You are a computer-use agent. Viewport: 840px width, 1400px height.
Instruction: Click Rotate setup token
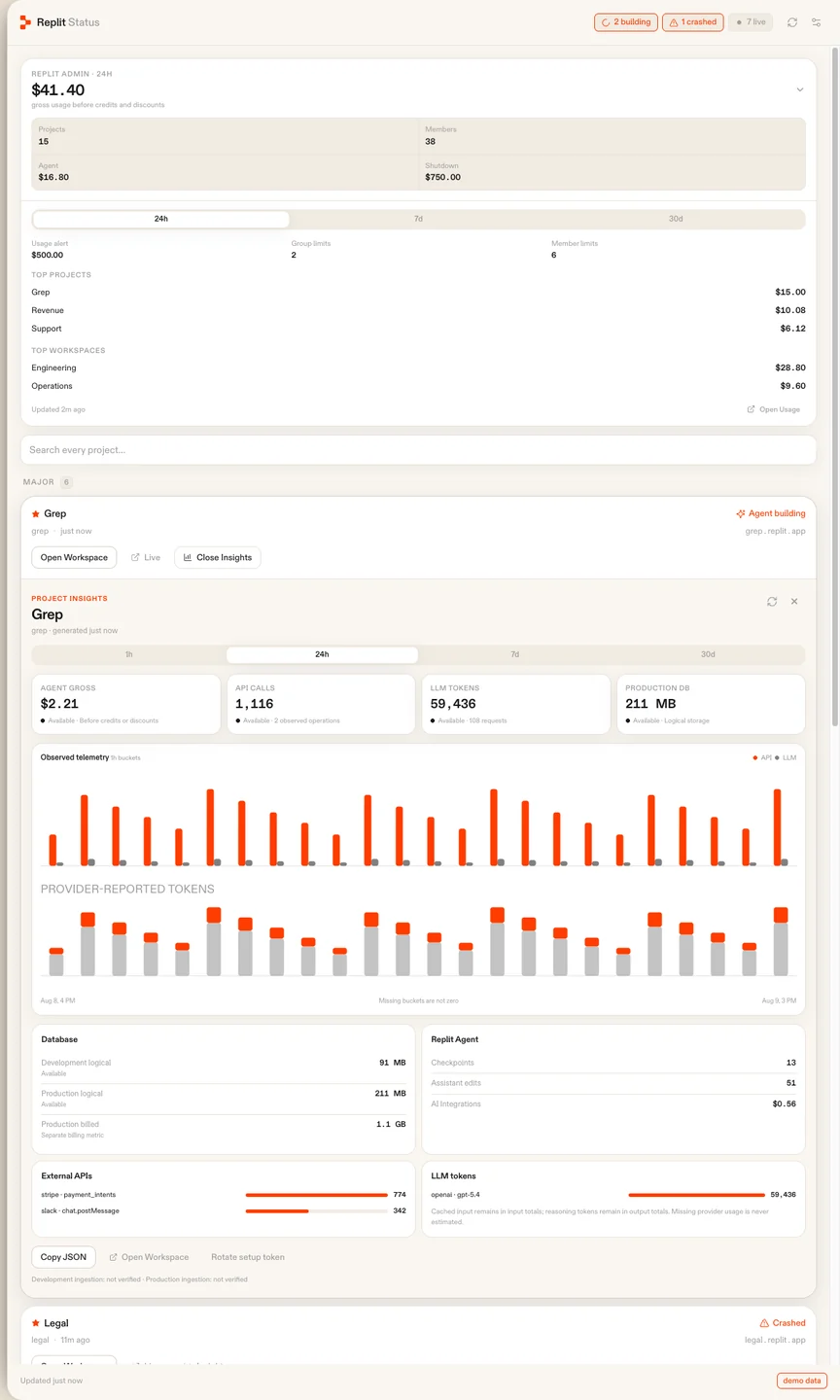coord(248,1257)
